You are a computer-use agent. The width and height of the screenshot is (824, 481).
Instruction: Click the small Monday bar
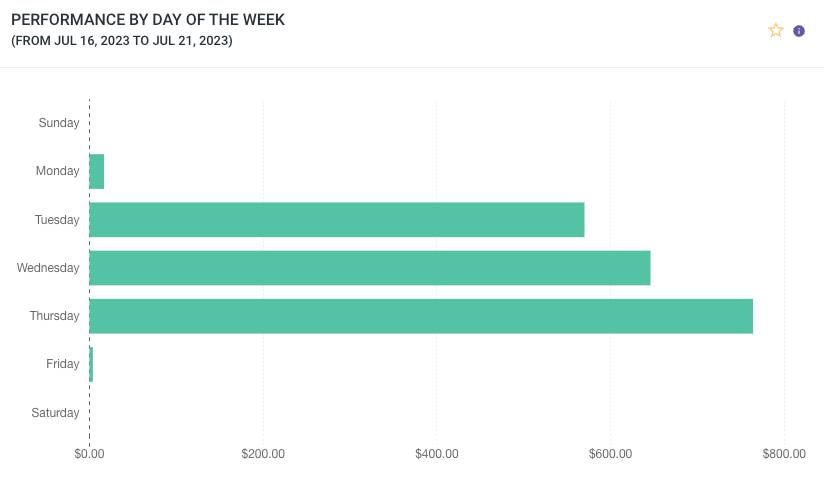tap(97, 172)
